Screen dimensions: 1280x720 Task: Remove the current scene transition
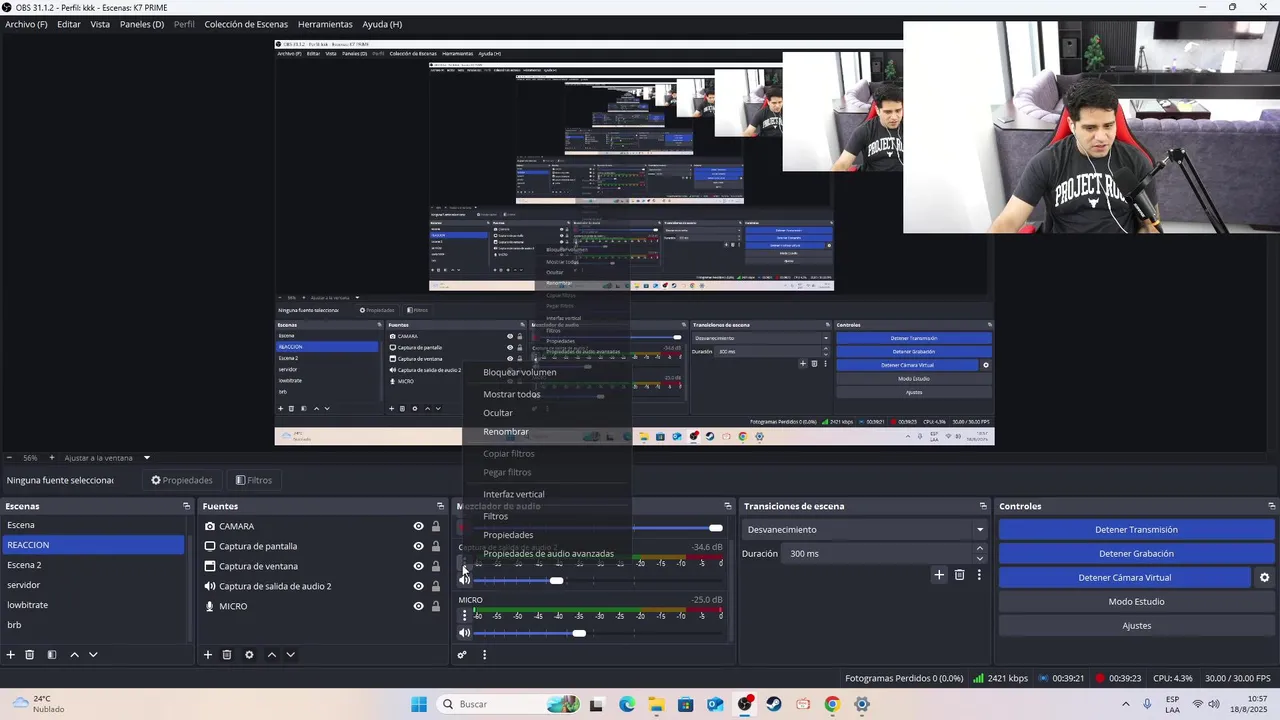(x=959, y=575)
